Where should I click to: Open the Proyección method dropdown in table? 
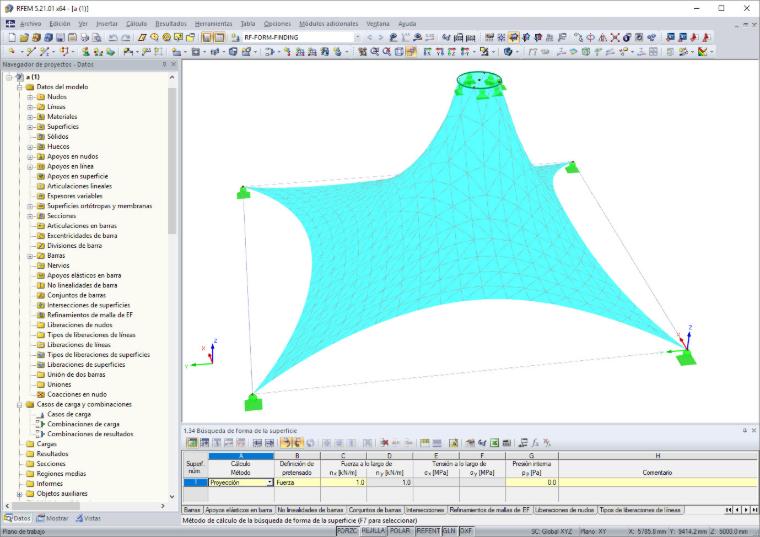tap(269, 483)
